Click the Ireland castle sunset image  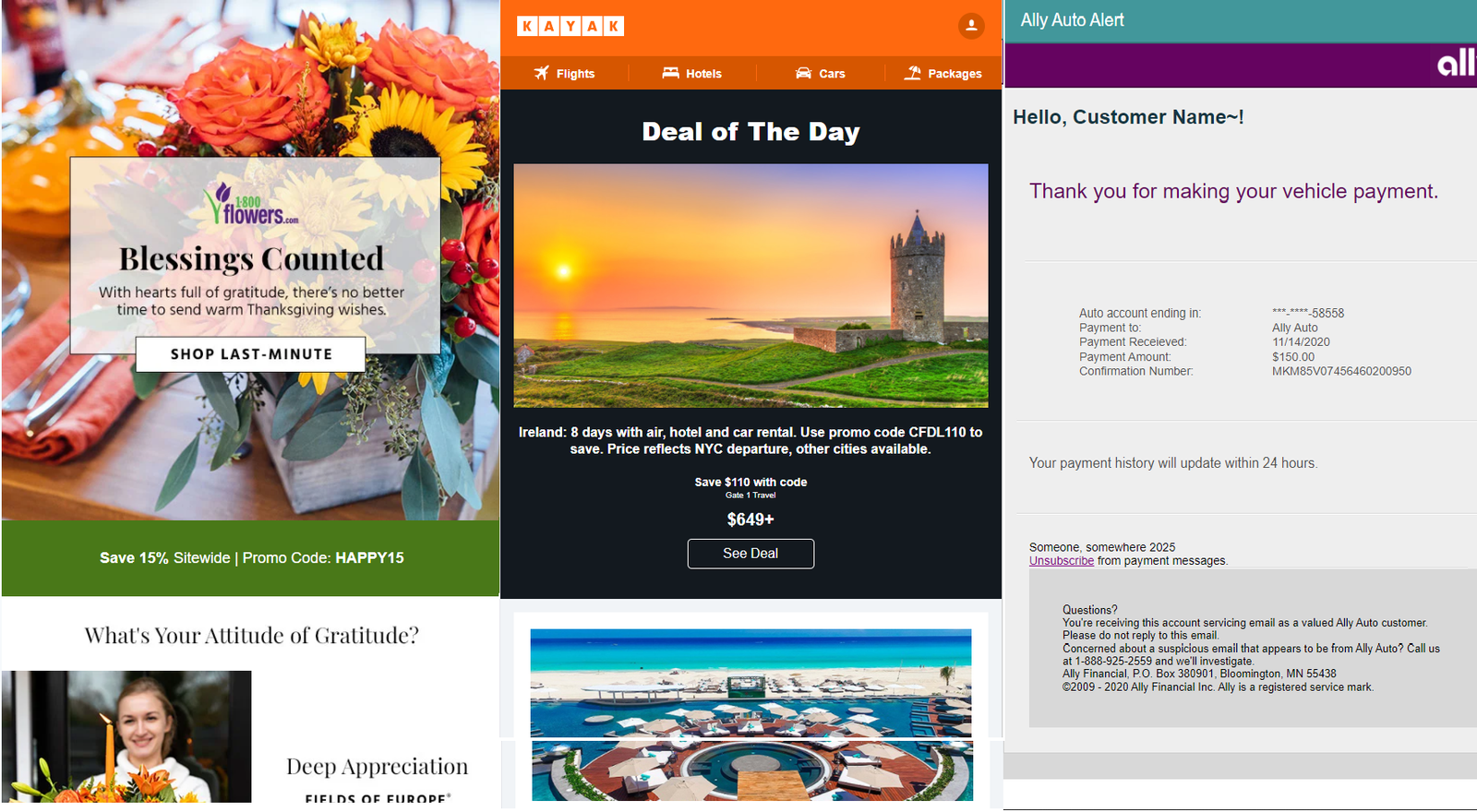tap(751, 286)
